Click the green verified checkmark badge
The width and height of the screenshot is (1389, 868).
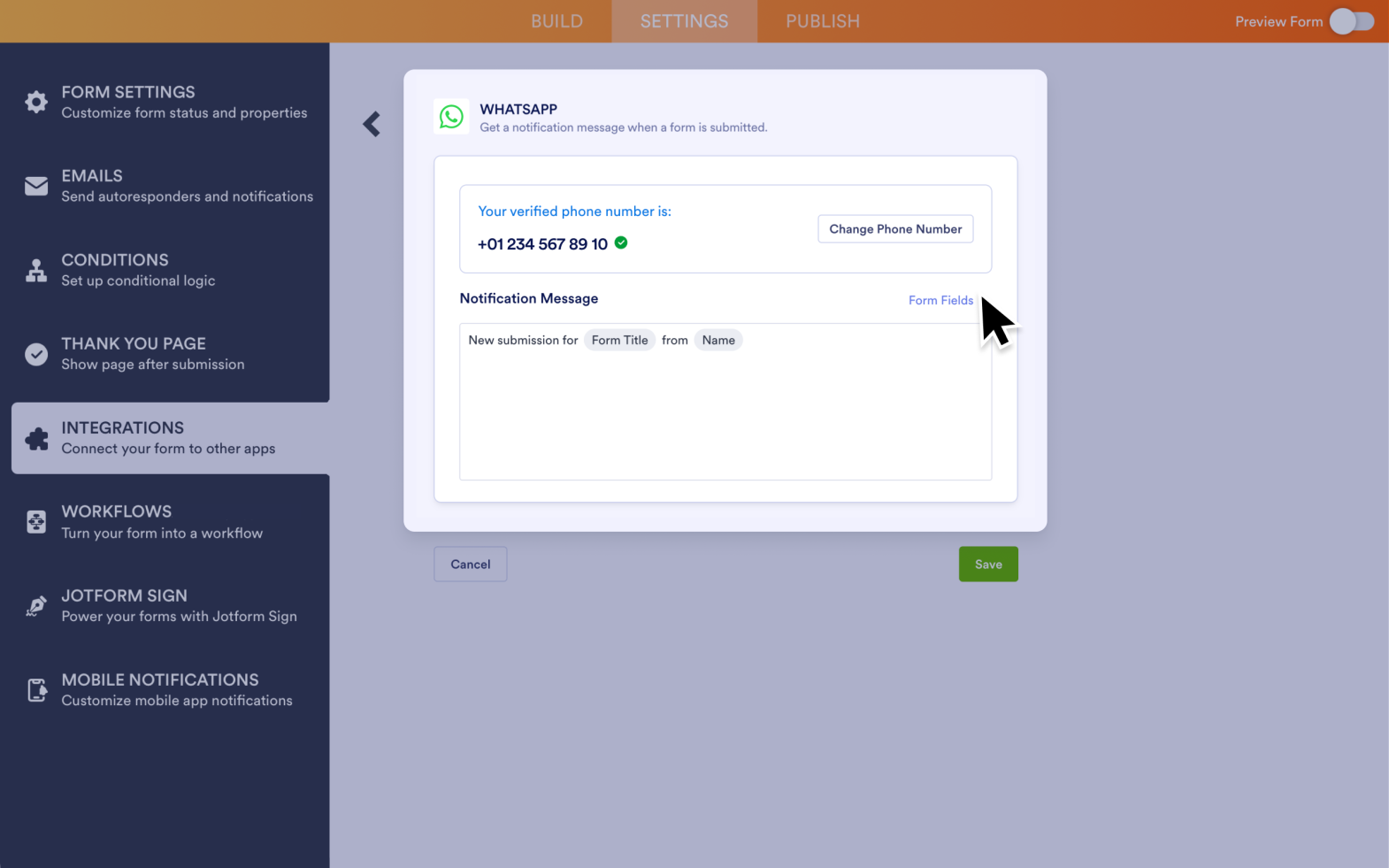pyautogui.click(x=621, y=242)
